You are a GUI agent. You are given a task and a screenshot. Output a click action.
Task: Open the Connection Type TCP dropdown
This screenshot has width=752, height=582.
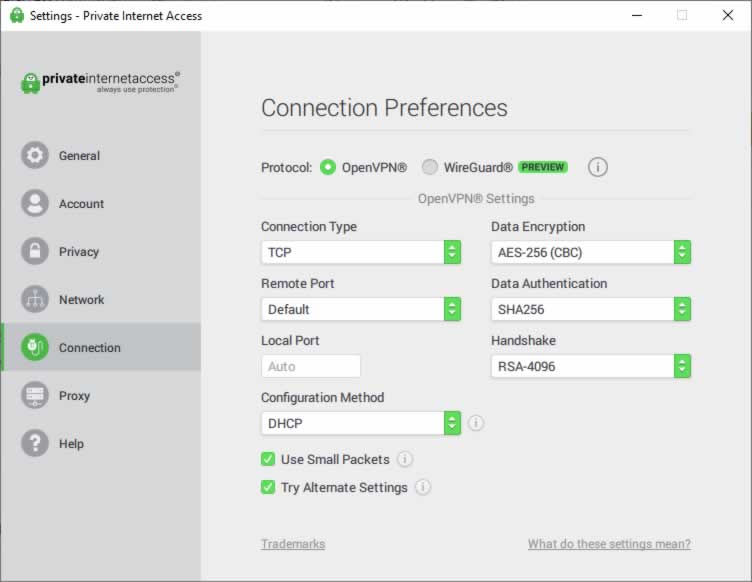pos(361,252)
